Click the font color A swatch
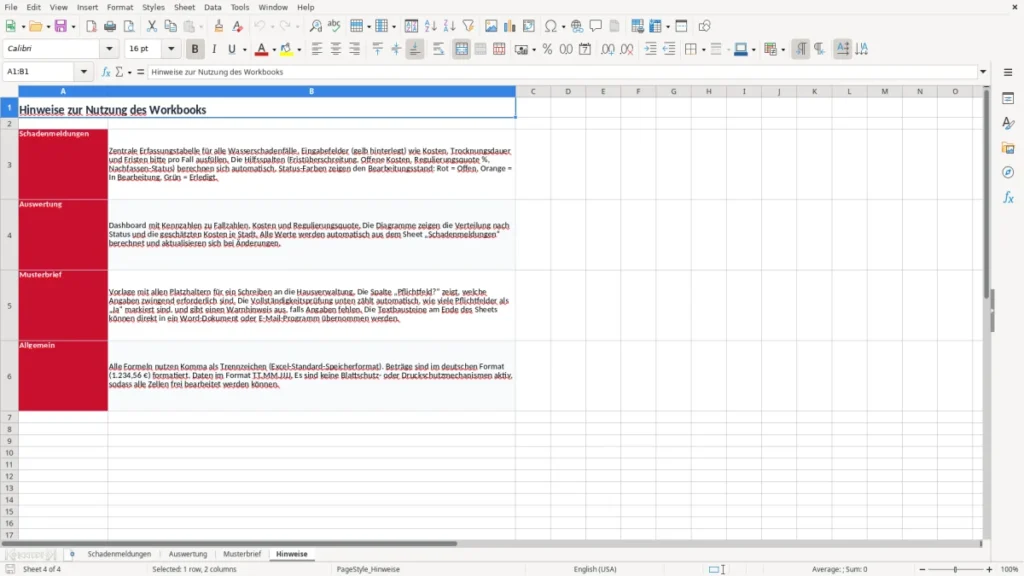Viewport: 1024px width, 576px height. (261, 49)
